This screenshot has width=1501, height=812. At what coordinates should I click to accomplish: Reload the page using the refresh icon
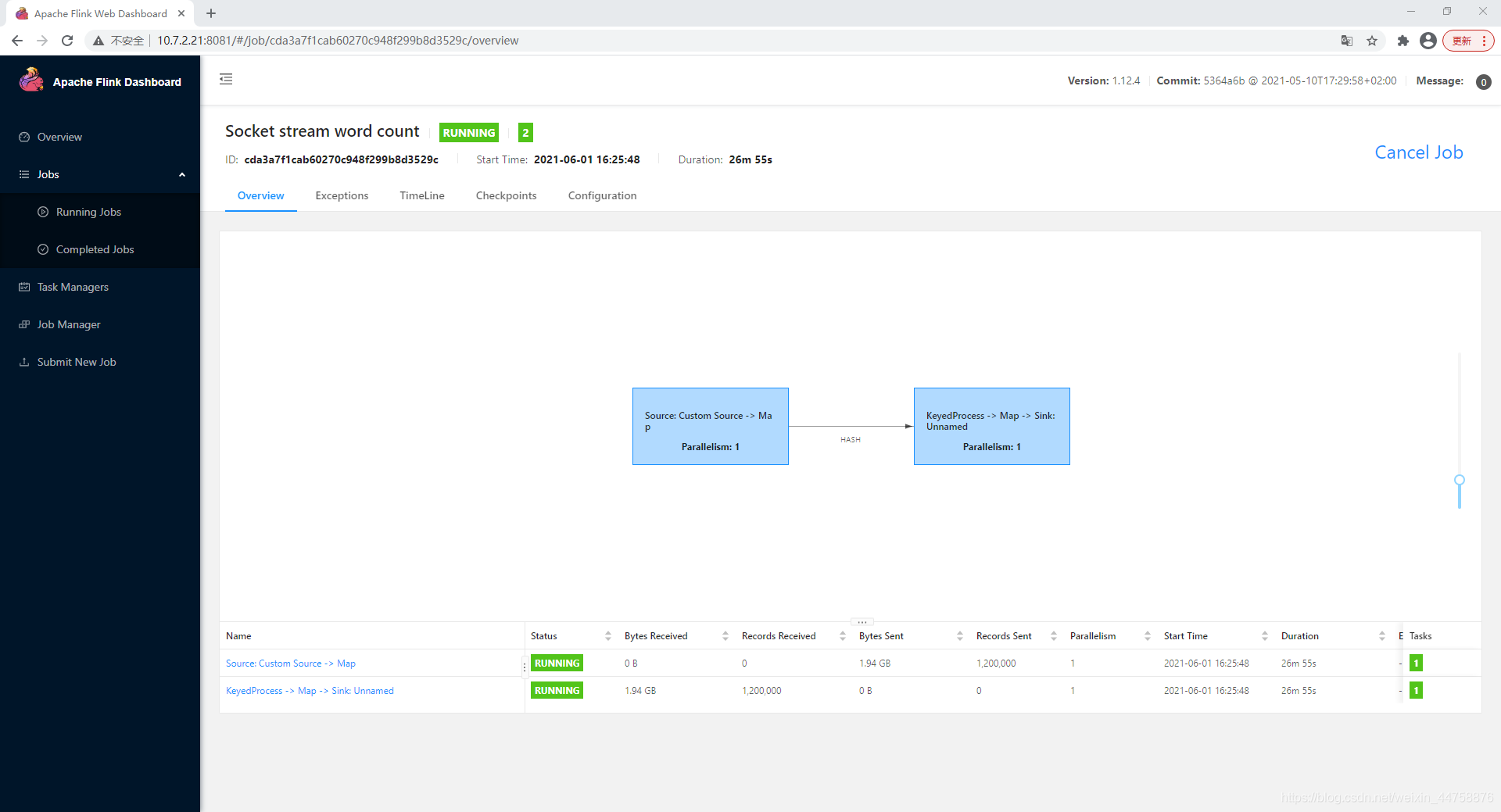click(x=67, y=41)
